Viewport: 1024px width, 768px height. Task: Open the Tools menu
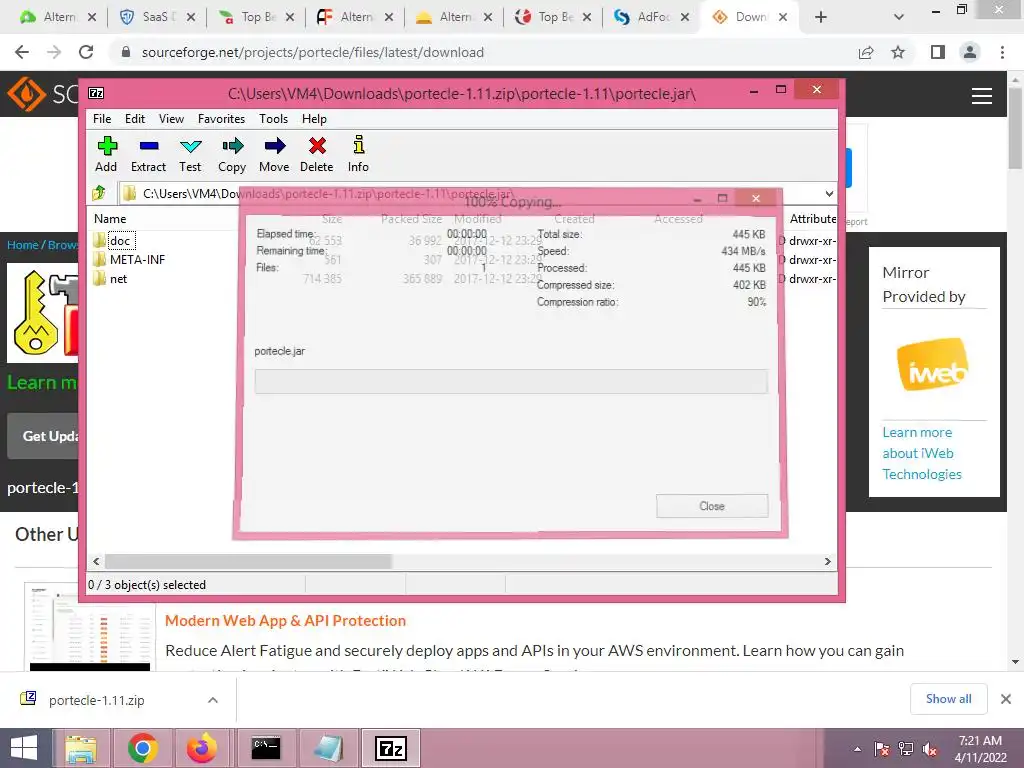click(273, 119)
